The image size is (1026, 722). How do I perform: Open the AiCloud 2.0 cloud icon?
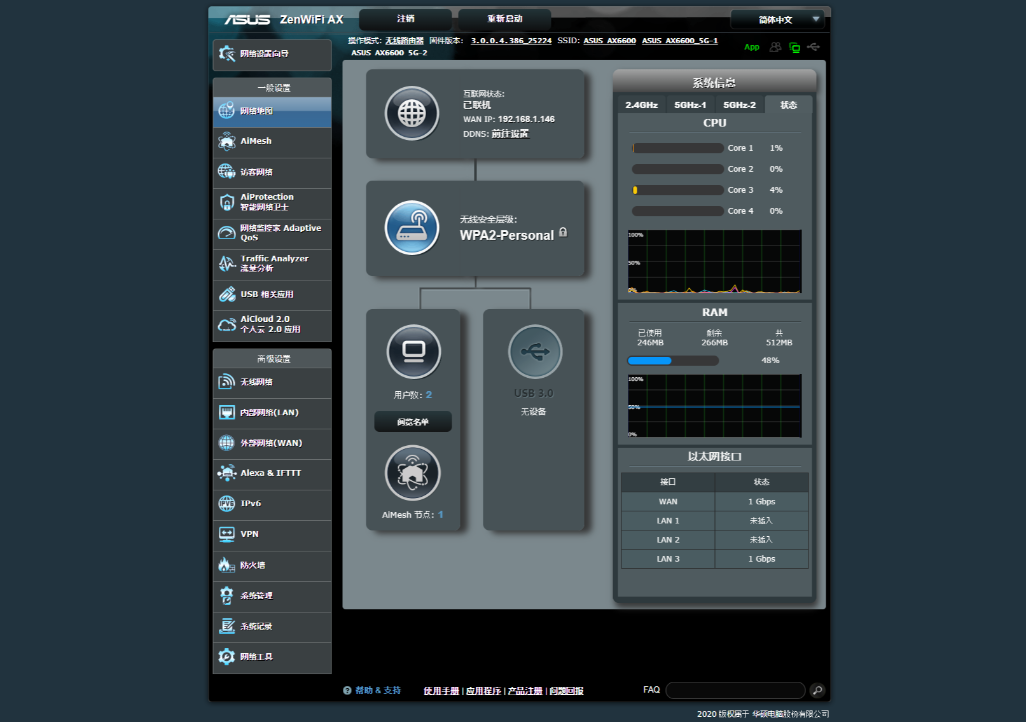click(226, 324)
